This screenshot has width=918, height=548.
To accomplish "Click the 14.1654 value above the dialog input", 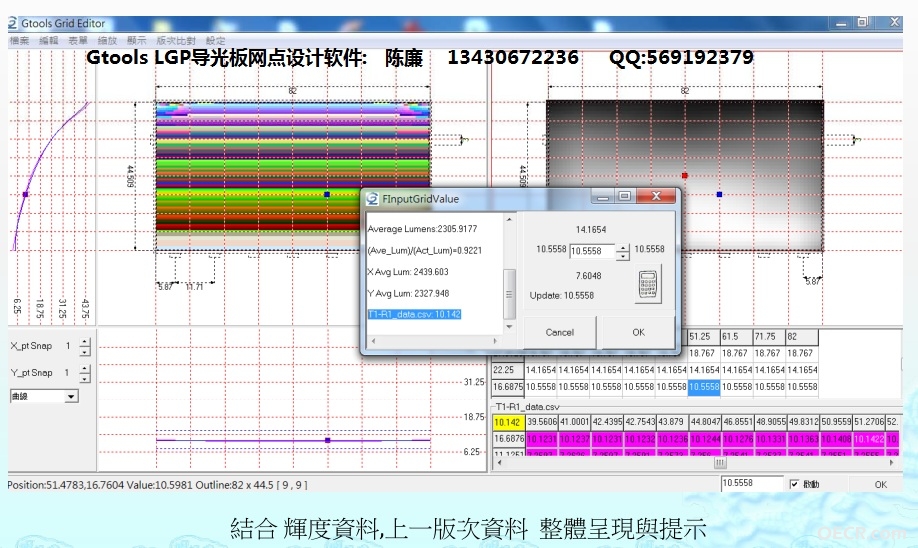I will (x=591, y=230).
